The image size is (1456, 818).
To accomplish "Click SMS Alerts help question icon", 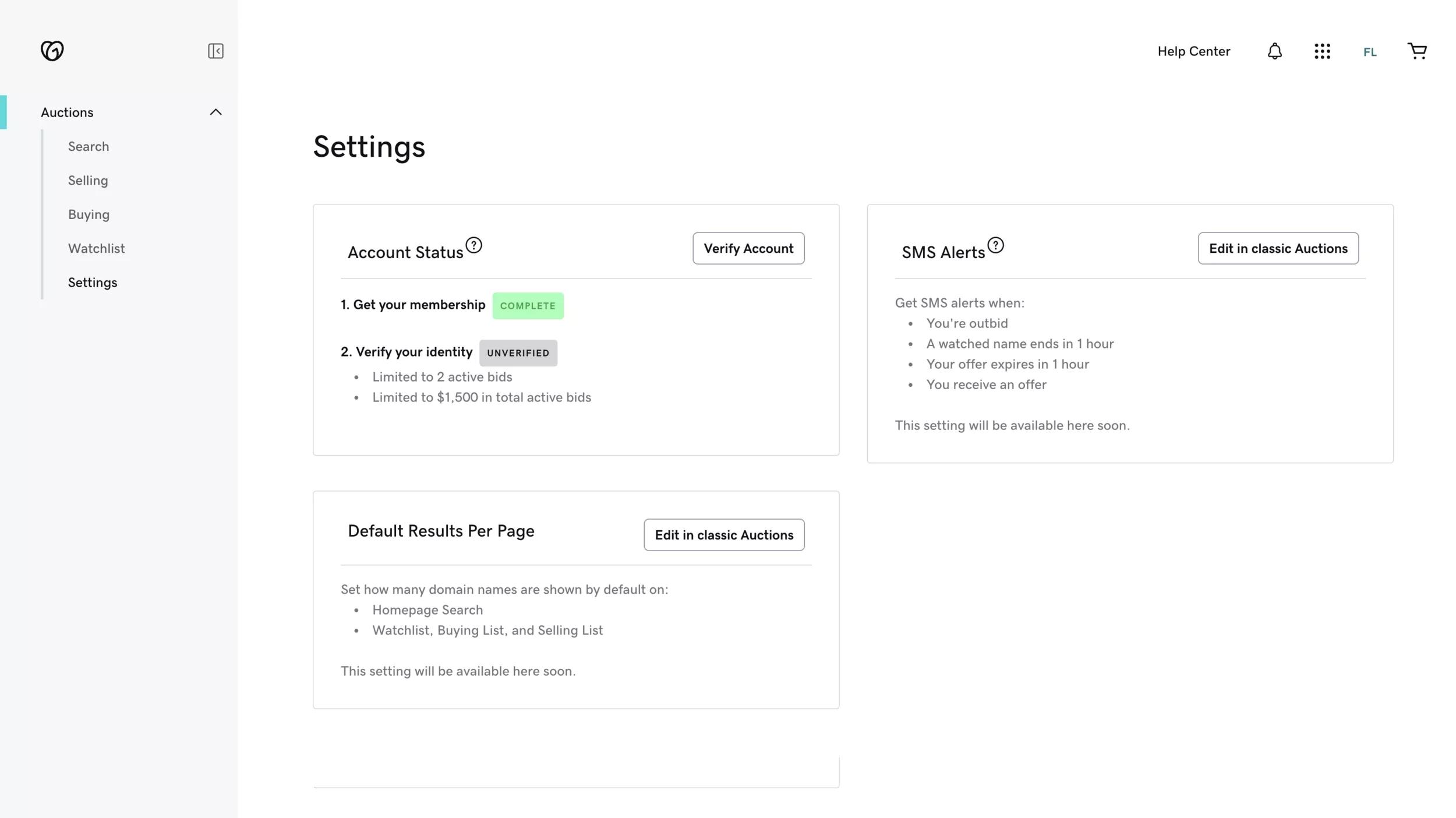I will 995,245.
